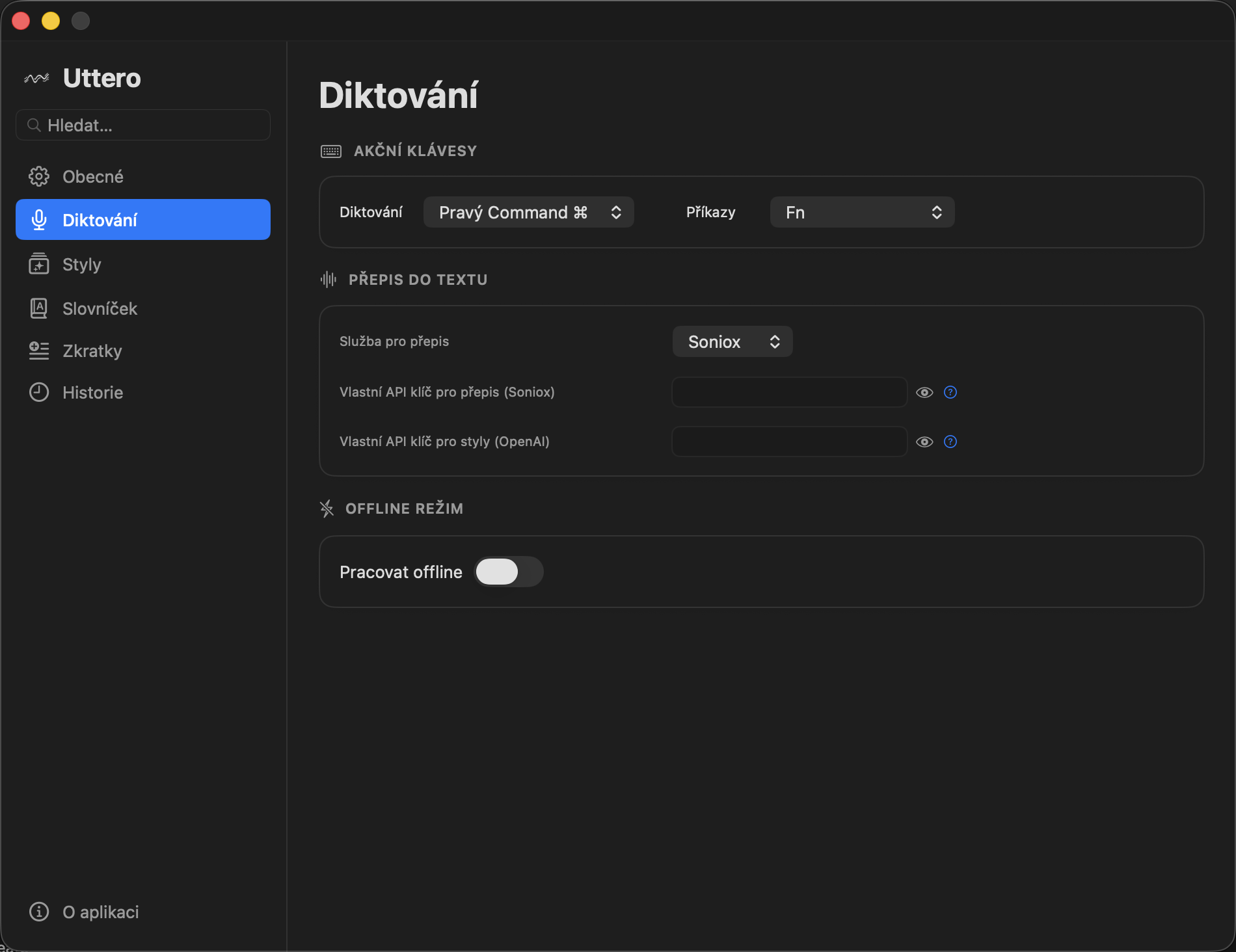This screenshot has width=1236, height=952.
Task: Show the OpenAI API key using eye toggle
Action: tap(925, 442)
